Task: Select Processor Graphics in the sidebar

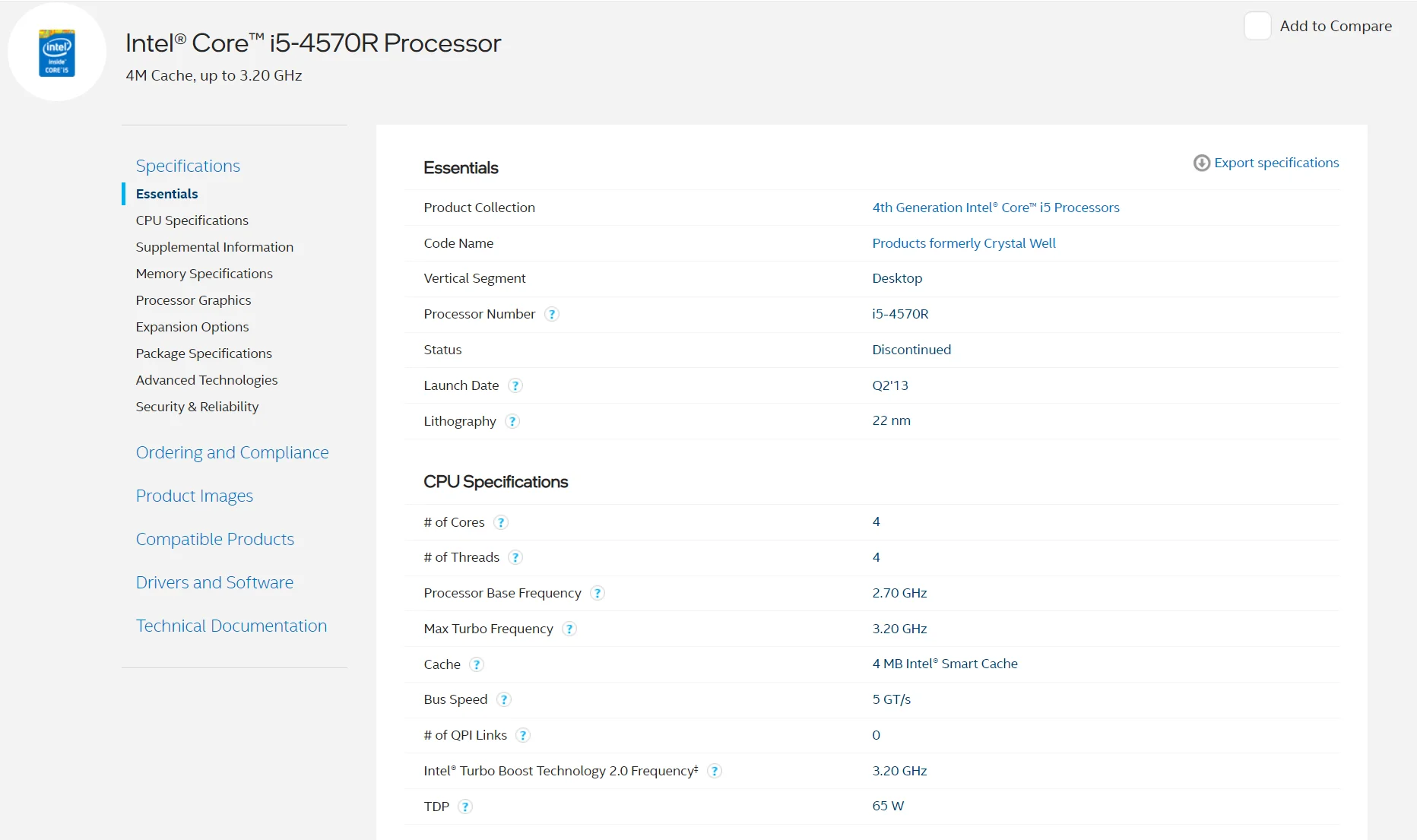Action: (x=193, y=300)
